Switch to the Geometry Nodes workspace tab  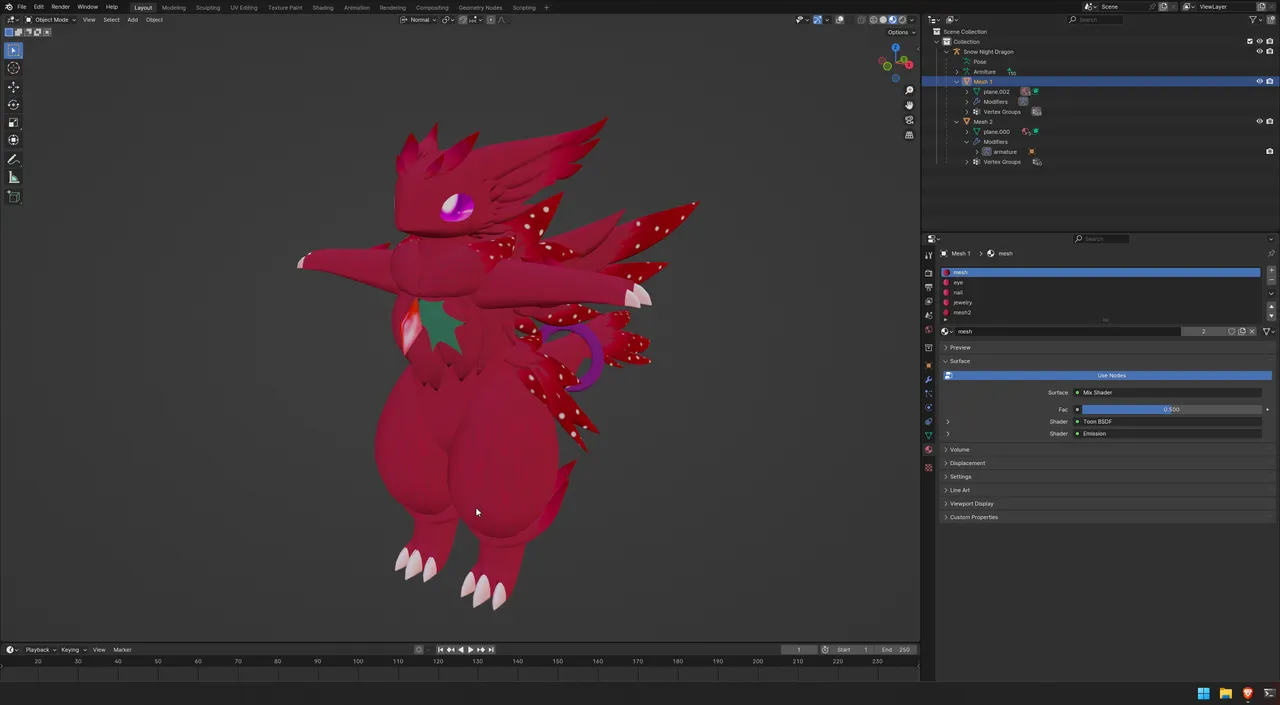480,8
